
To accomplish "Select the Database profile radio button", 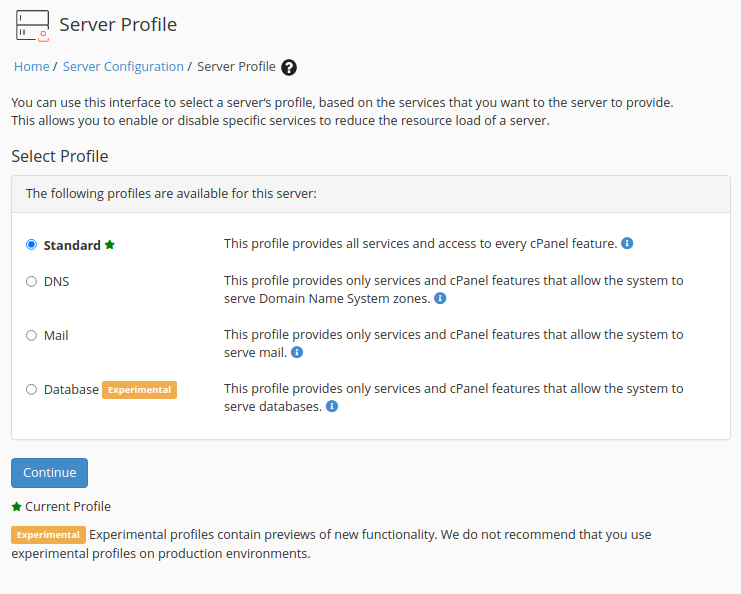I will coord(31,390).
